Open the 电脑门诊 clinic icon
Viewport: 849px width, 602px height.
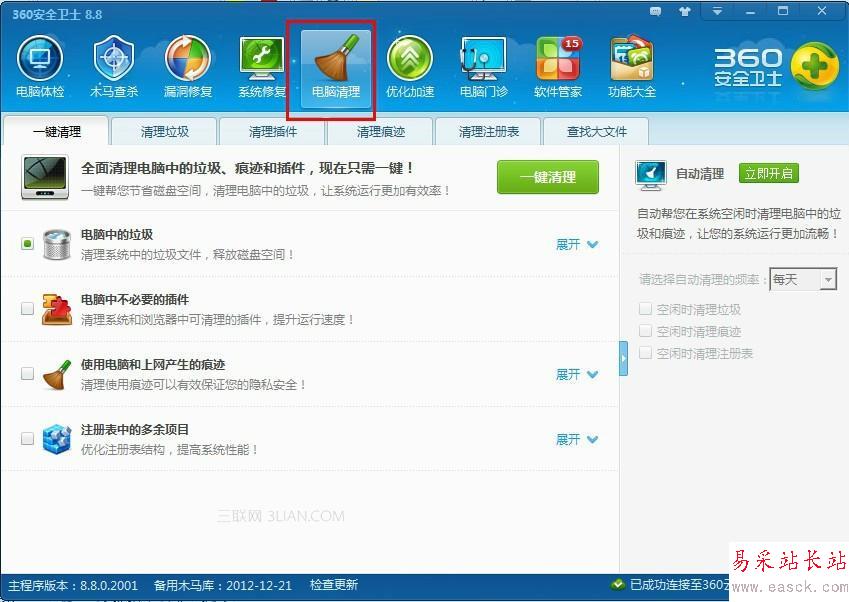tap(484, 67)
